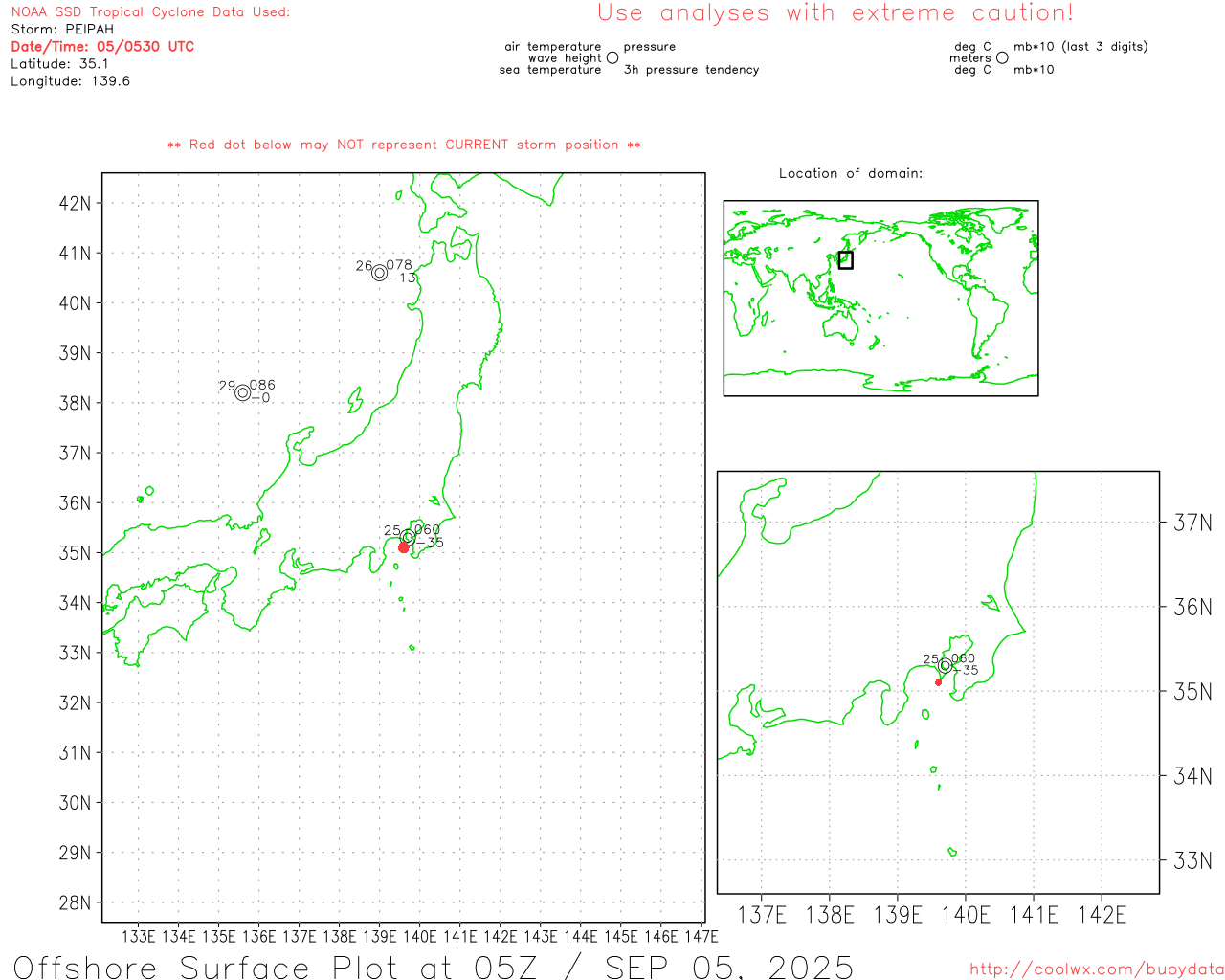The image size is (1225, 980).
Task: Click the buoy circle near 35N on main map
Action: tap(408, 537)
